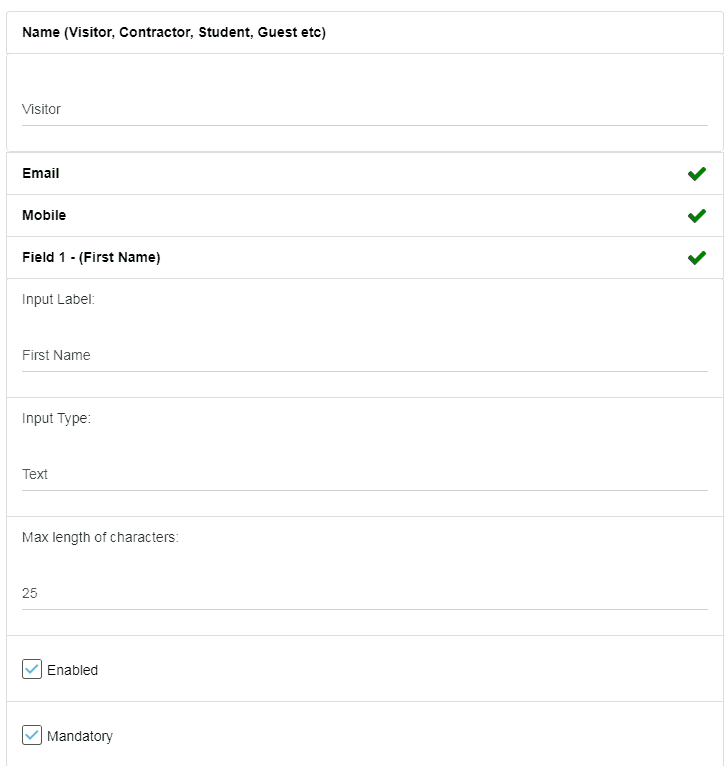The height and width of the screenshot is (766, 728).
Task: Click the green checkmark beside Mobile
Action: 696,215
